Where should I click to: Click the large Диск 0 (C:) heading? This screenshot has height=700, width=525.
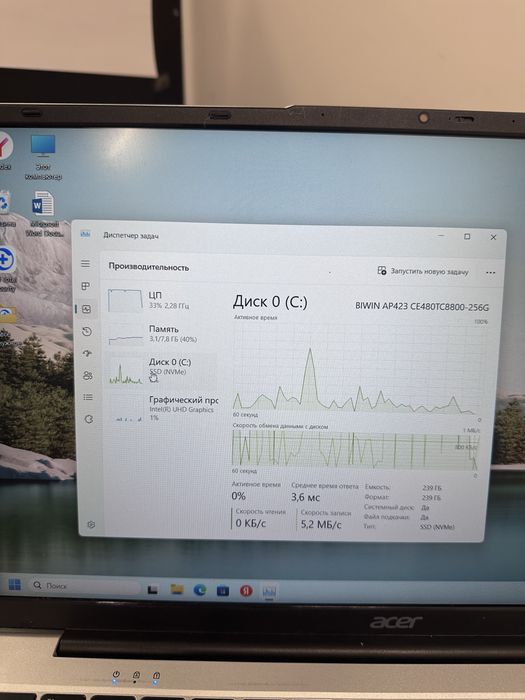pyautogui.click(x=270, y=302)
